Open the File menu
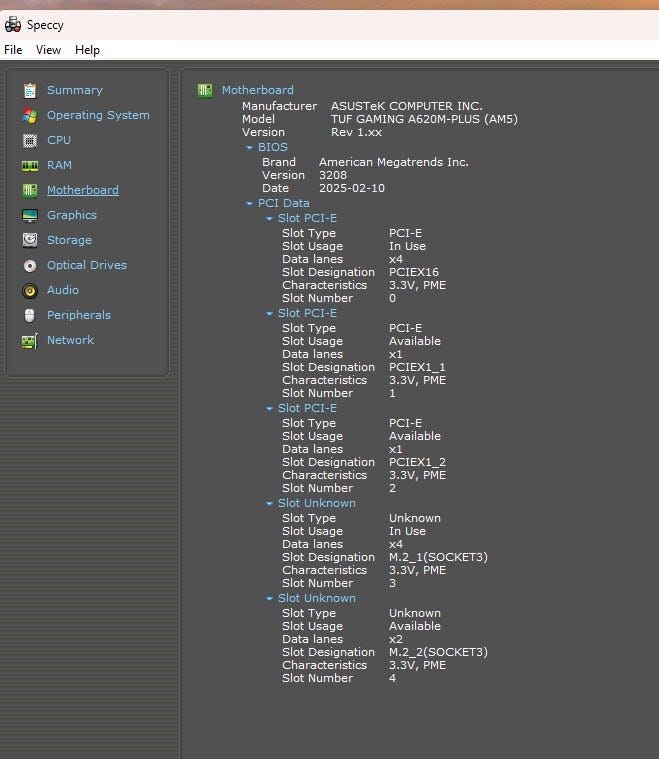The width and height of the screenshot is (659, 759). tap(13, 50)
